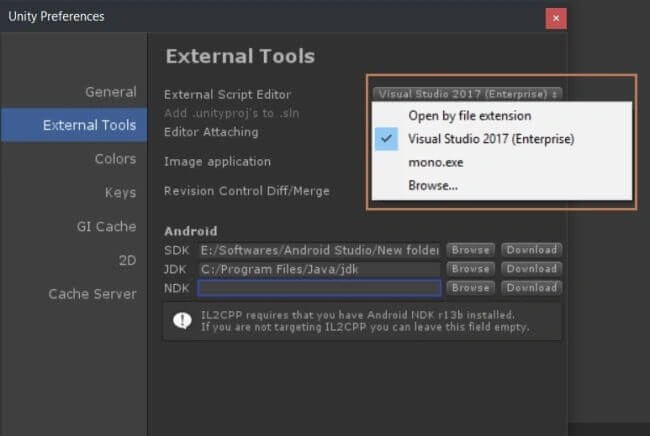Open the Keys preferences section
Screen dimensions: 650x436
point(120,192)
